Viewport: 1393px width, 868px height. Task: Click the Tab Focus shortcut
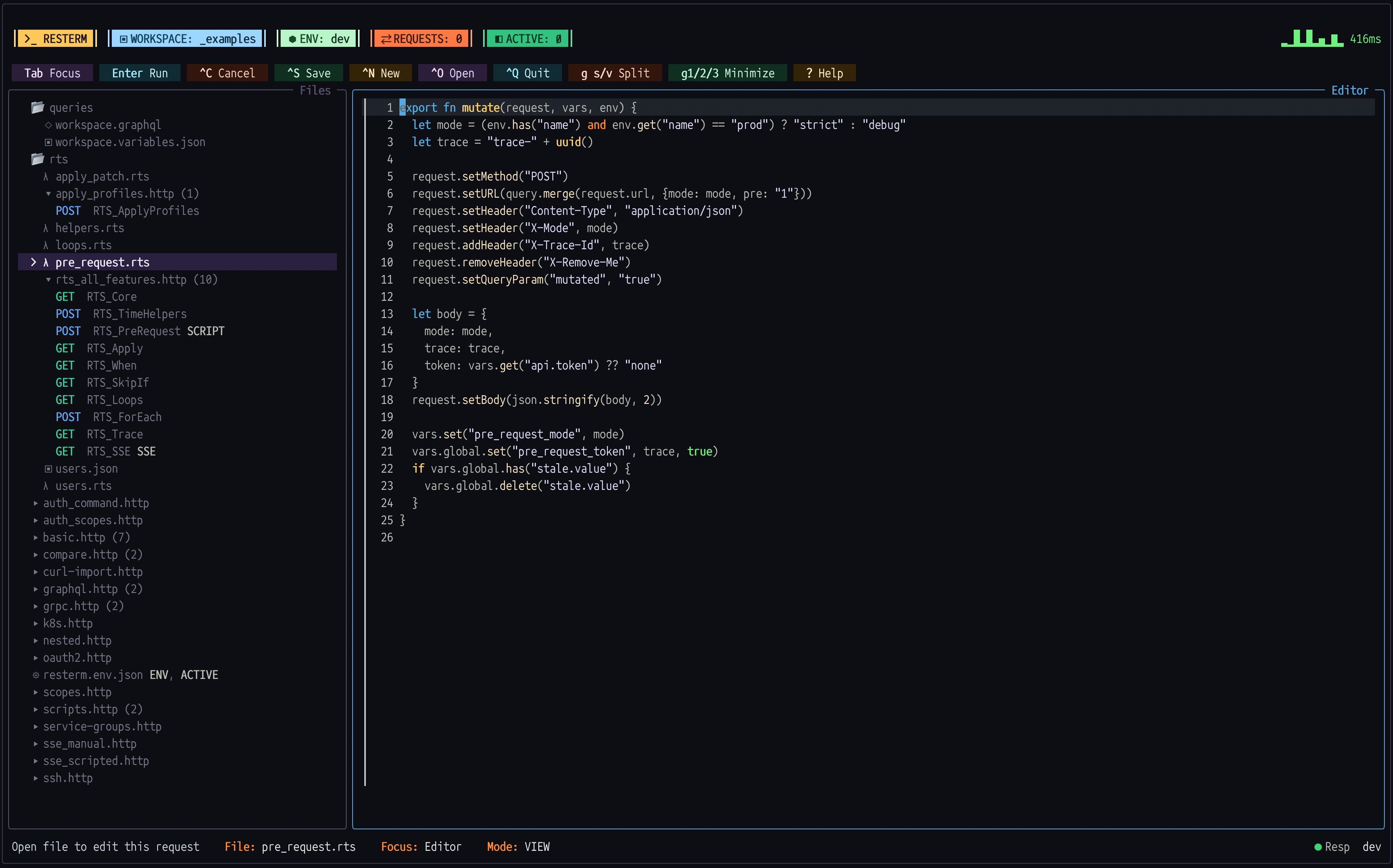52,73
